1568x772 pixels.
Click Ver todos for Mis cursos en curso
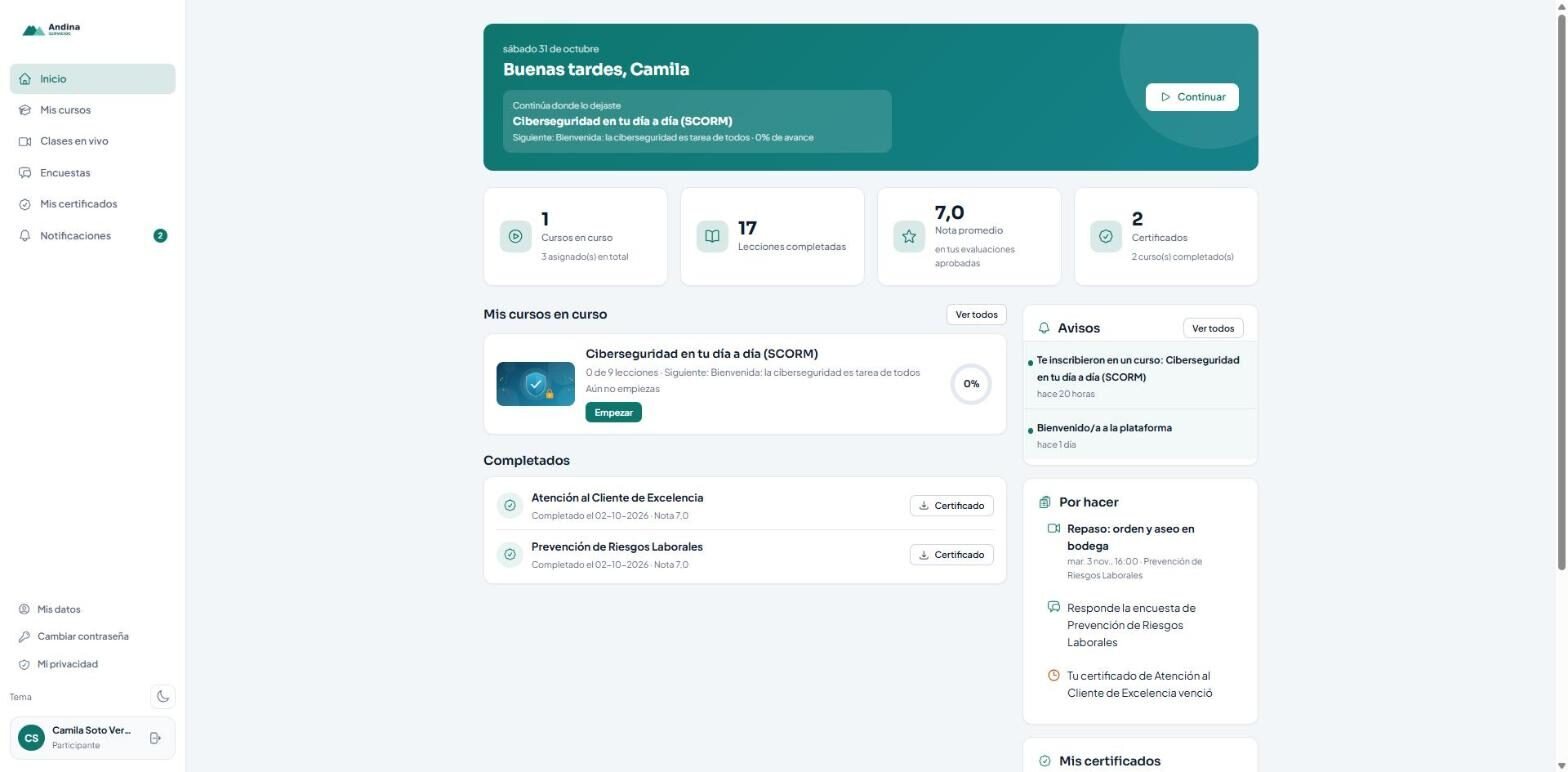click(x=976, y=315)
